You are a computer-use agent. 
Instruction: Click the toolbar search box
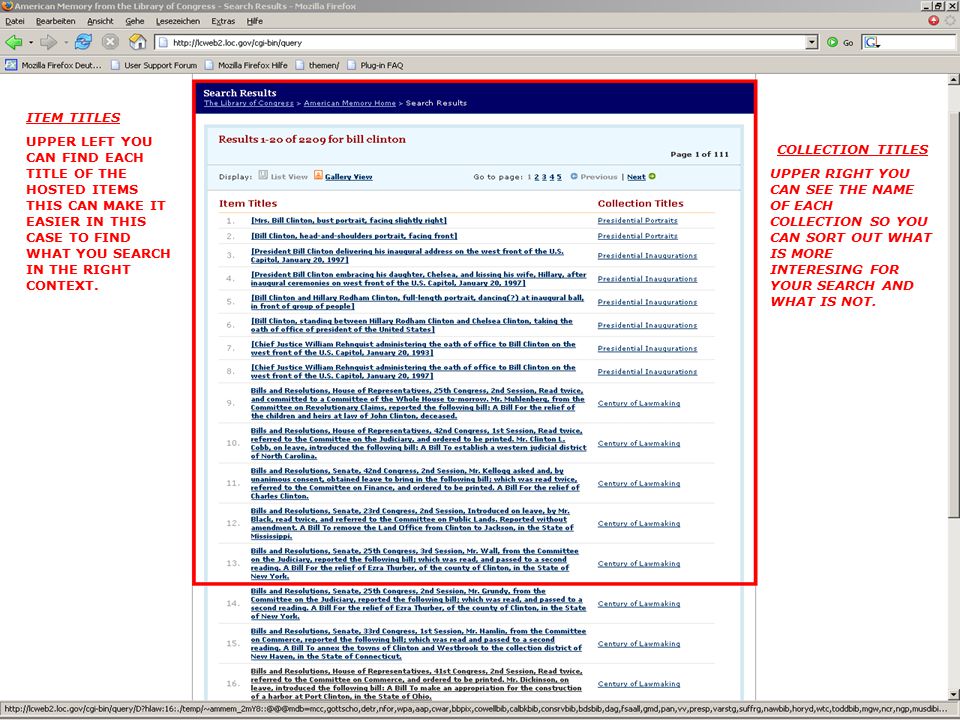[x=918, y=43]
